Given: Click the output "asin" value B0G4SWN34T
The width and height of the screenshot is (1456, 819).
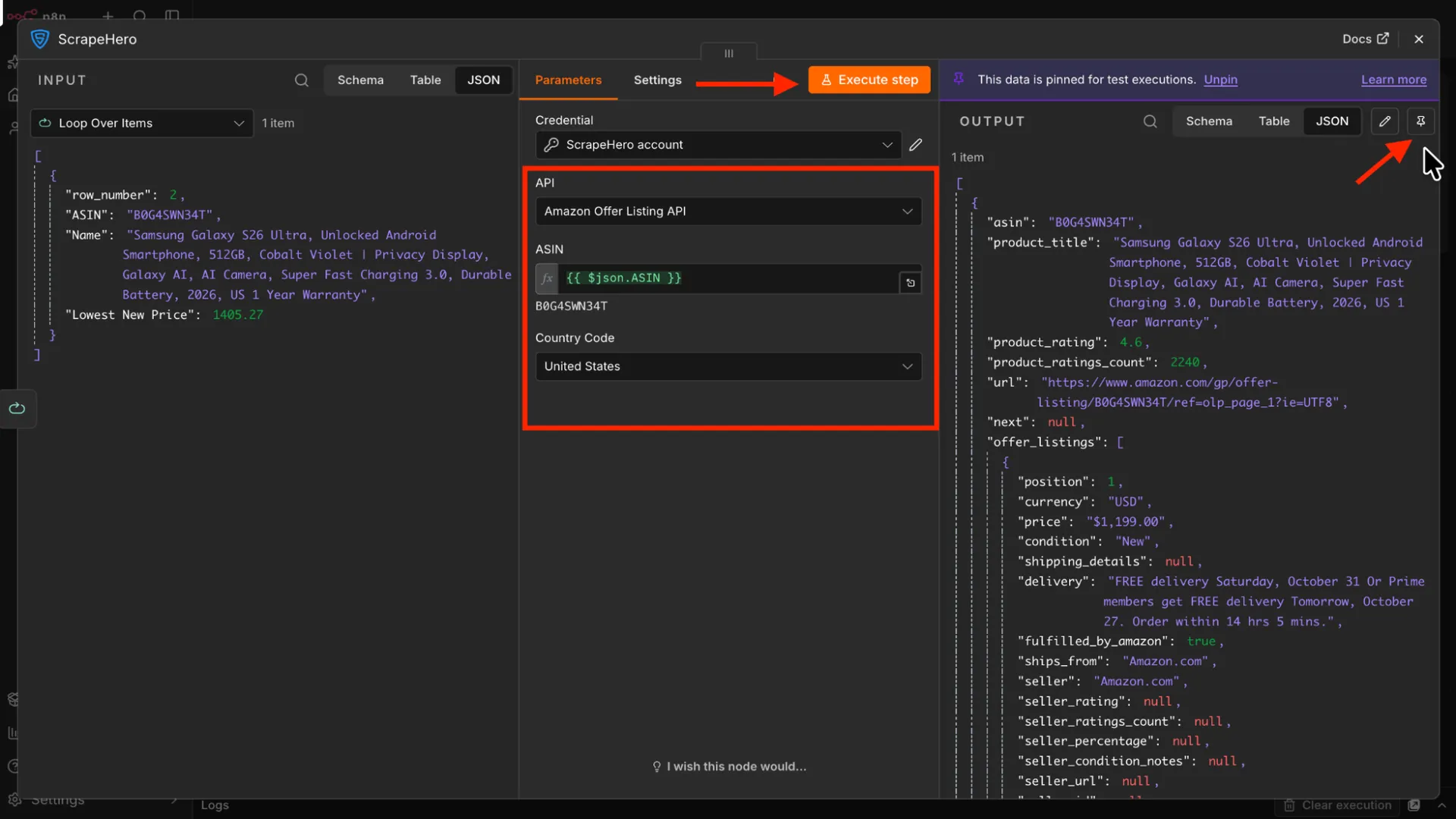Looking at the screenshot, I should [x=1090, y=222].
